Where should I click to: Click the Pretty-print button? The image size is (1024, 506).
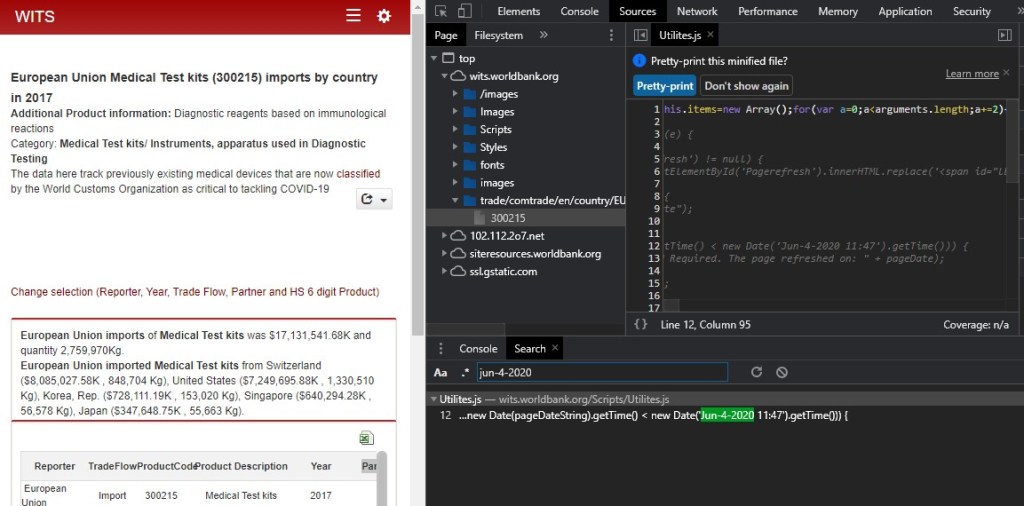click(x=664, y=85)
